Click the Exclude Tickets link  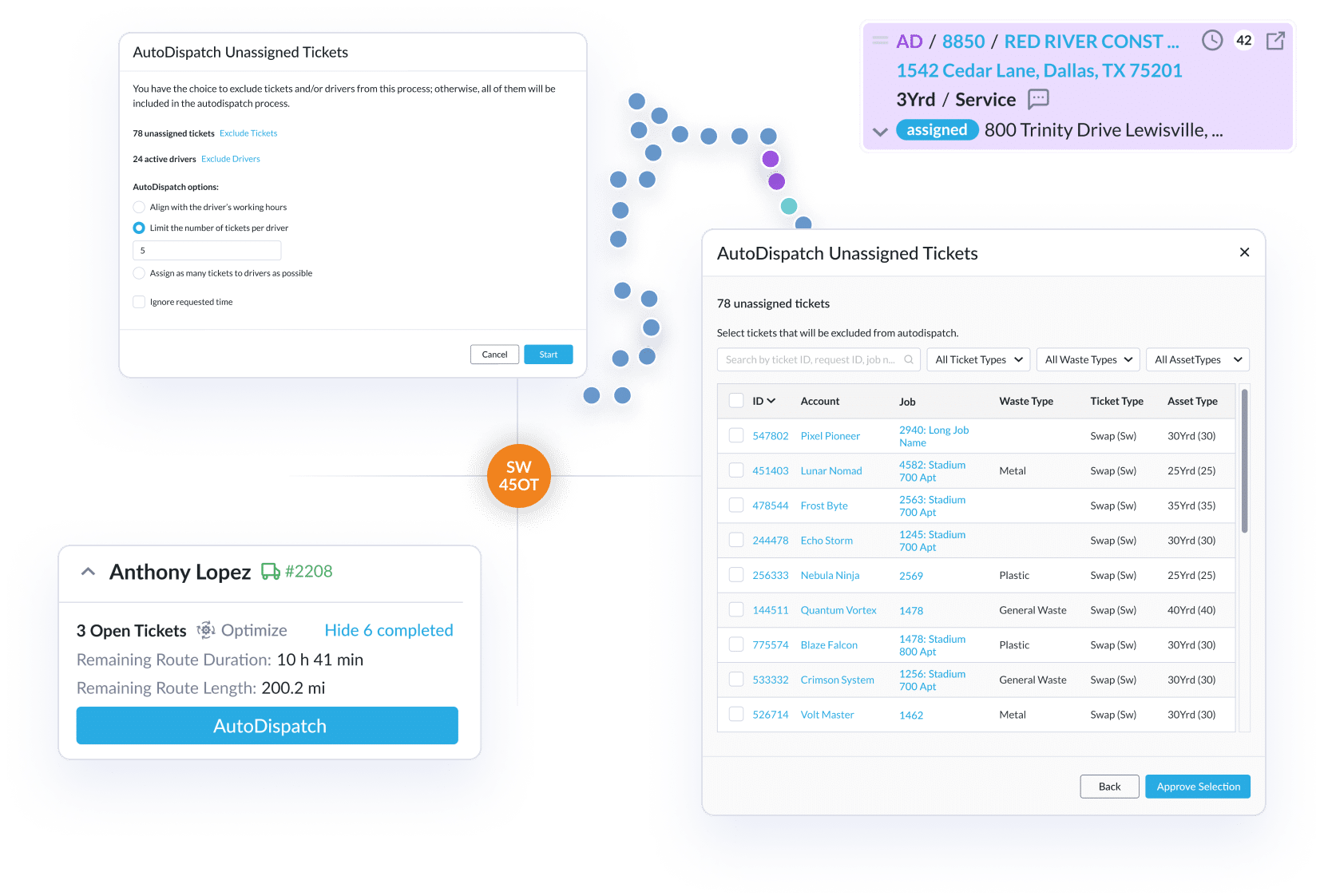point(248,133)
